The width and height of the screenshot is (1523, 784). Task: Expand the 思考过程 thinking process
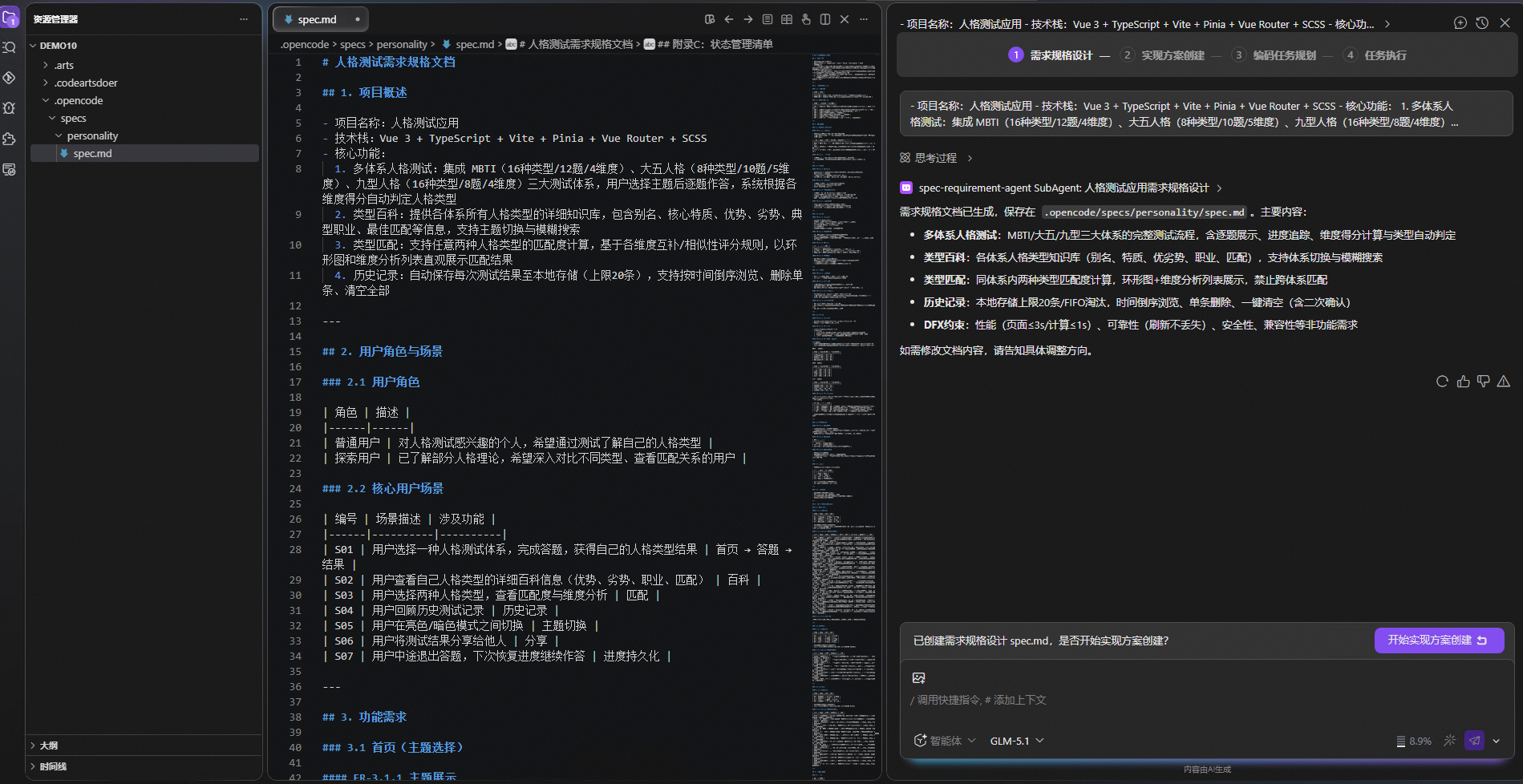click(x=936, y=158)
